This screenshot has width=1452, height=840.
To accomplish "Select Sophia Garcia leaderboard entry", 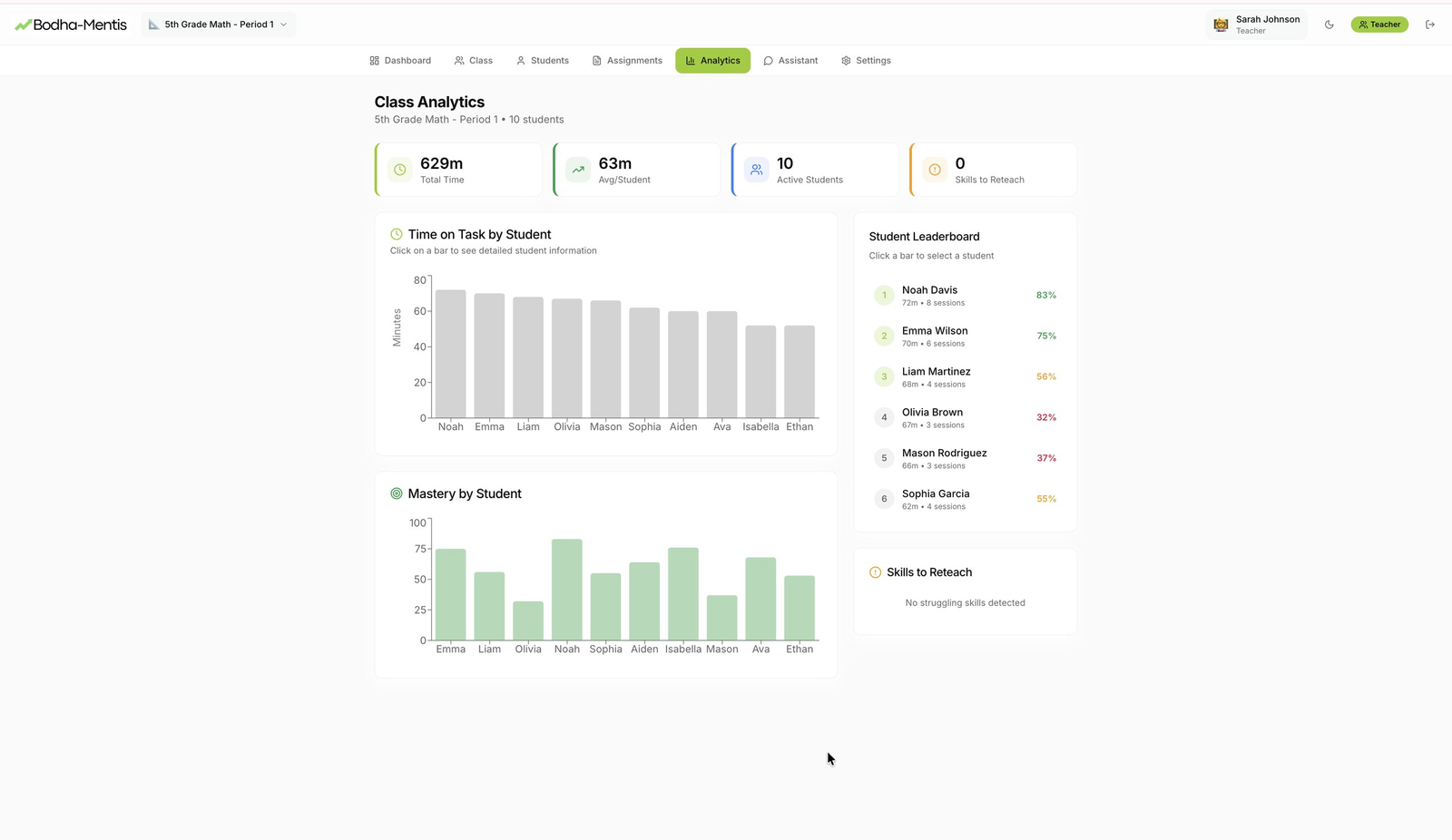I will (x=965, y=499).
